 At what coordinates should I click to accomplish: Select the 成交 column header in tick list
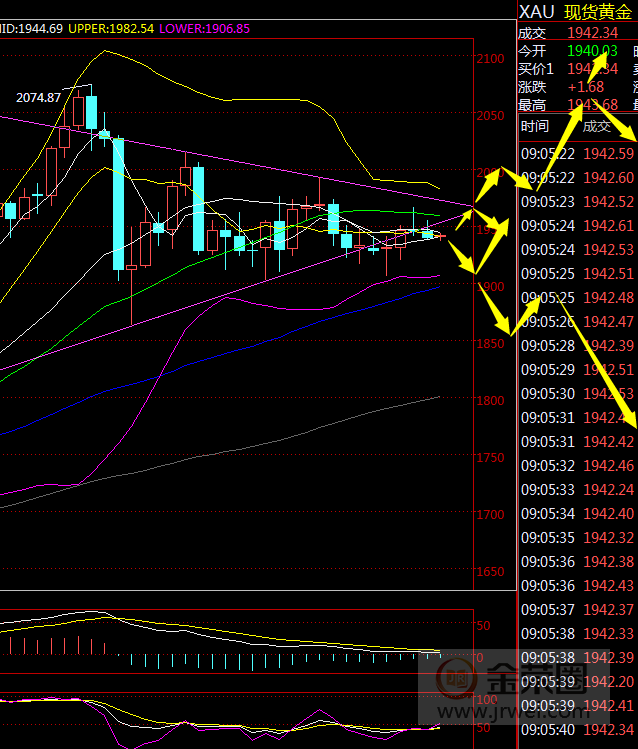tap(597, 126)
